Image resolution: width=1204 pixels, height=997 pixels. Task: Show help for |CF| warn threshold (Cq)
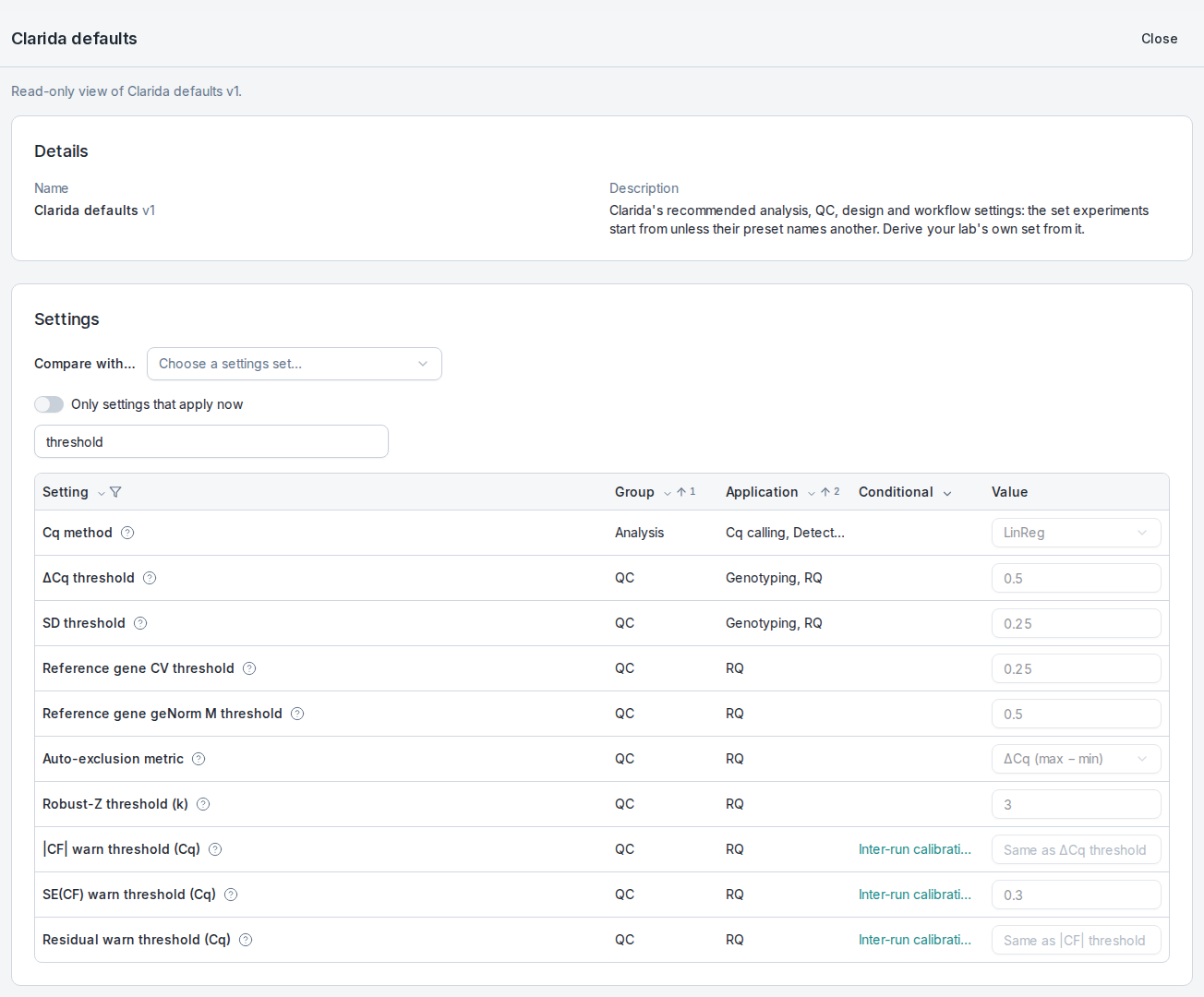(215, 849)
